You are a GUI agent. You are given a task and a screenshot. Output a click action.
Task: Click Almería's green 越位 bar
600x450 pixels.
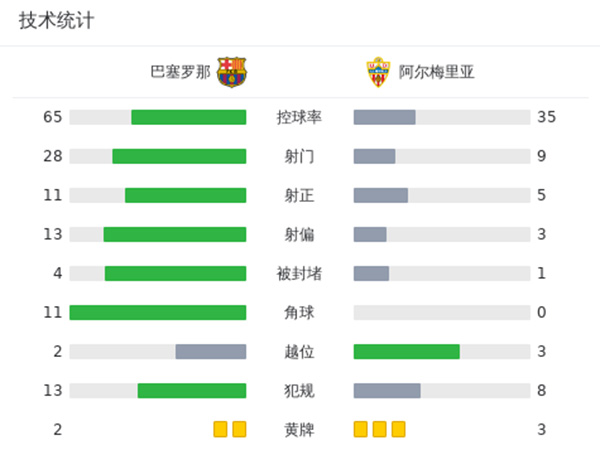click(x=407, y=351)
